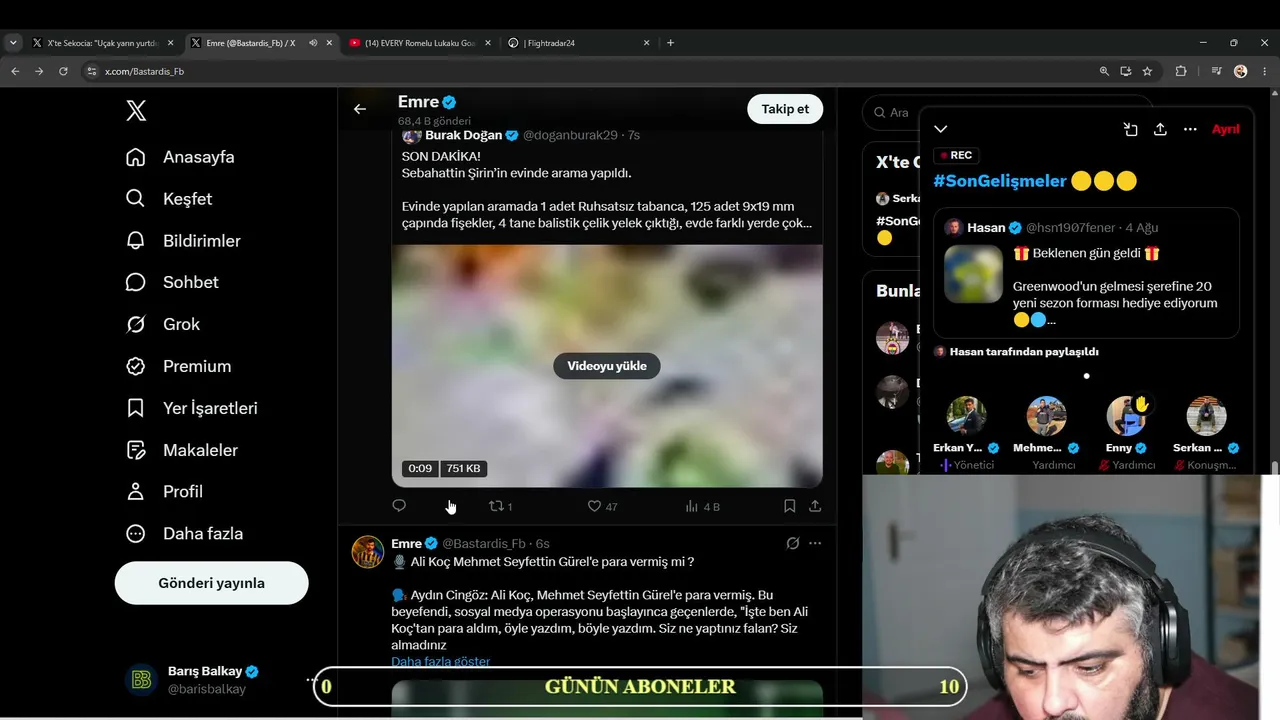Switch to the EVERY Romelu Lukaku YouTube tab
This screenshot has height=720, width=1280.
[x=420, y=43]
